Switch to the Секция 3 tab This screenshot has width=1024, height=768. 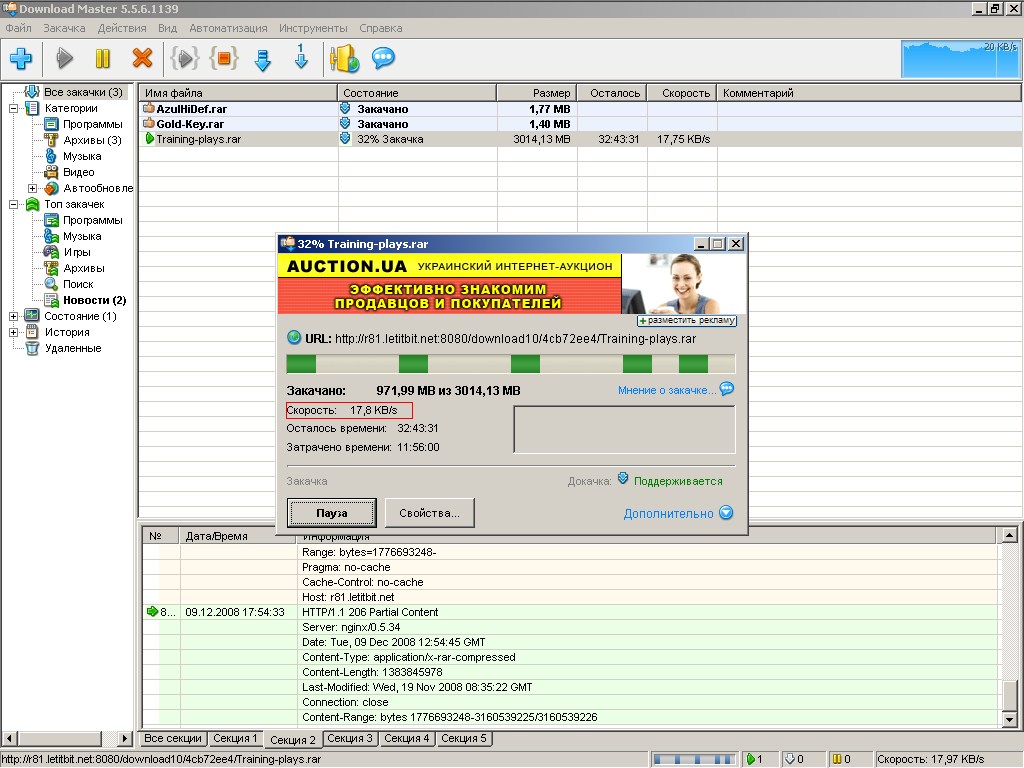350,739
